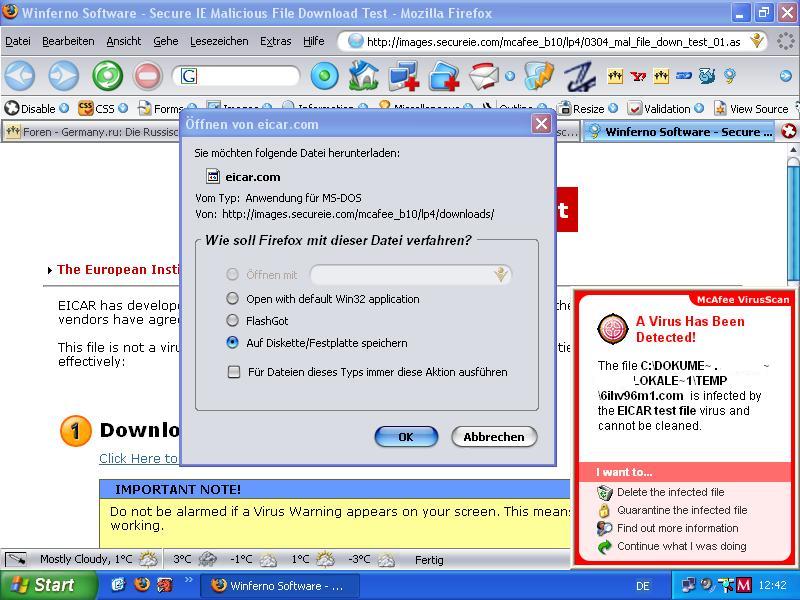
Task: Check 'Für Dateien dieses Typs immer' checkbox
Action: click(x=234, y=372)
